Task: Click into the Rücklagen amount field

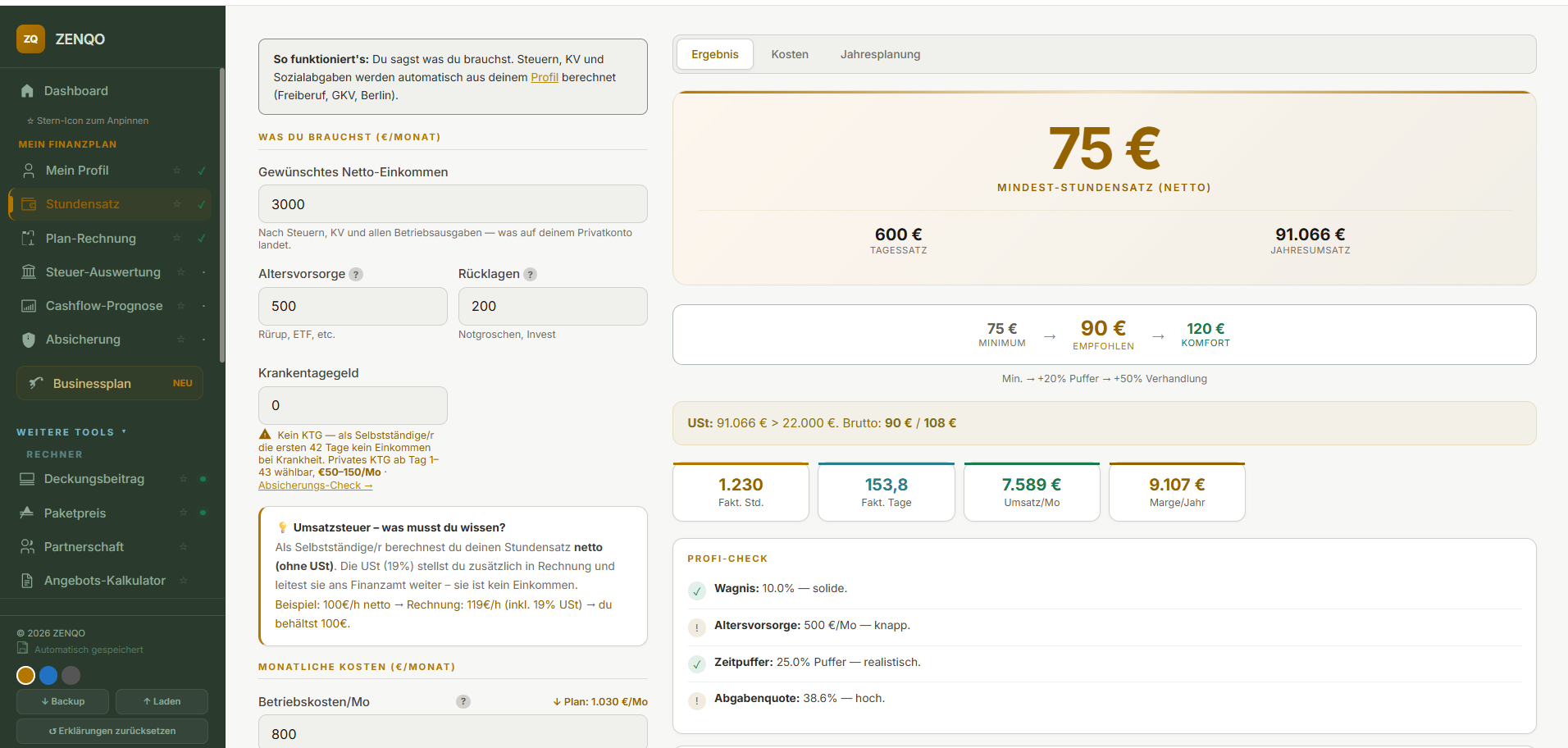Action: (553, 306)
